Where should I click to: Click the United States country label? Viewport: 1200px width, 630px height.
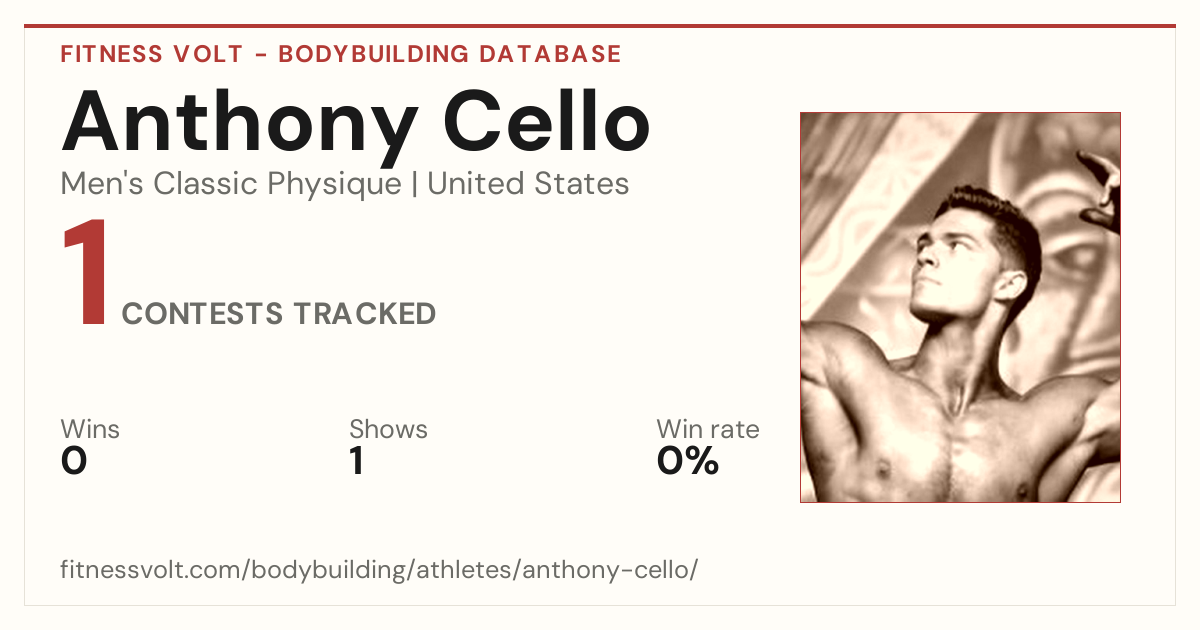coord(528,184)
